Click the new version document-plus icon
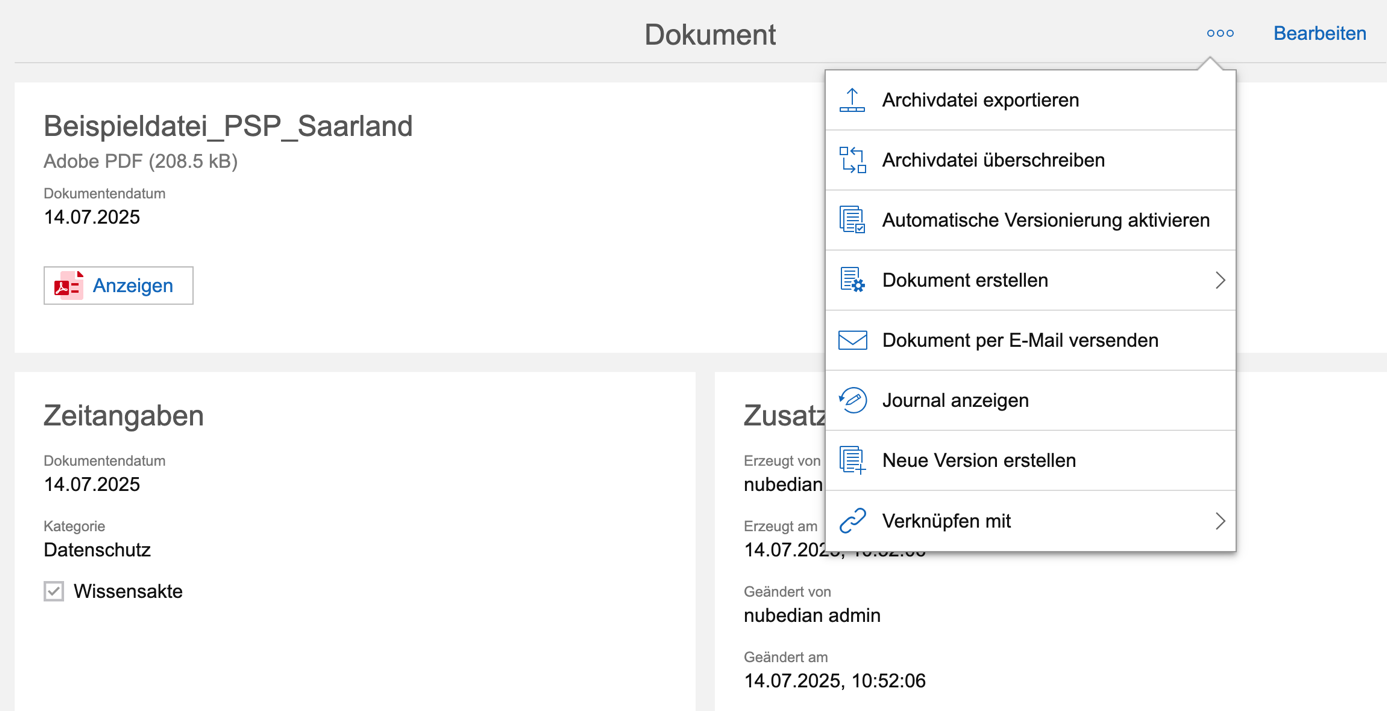 (852, 460)
